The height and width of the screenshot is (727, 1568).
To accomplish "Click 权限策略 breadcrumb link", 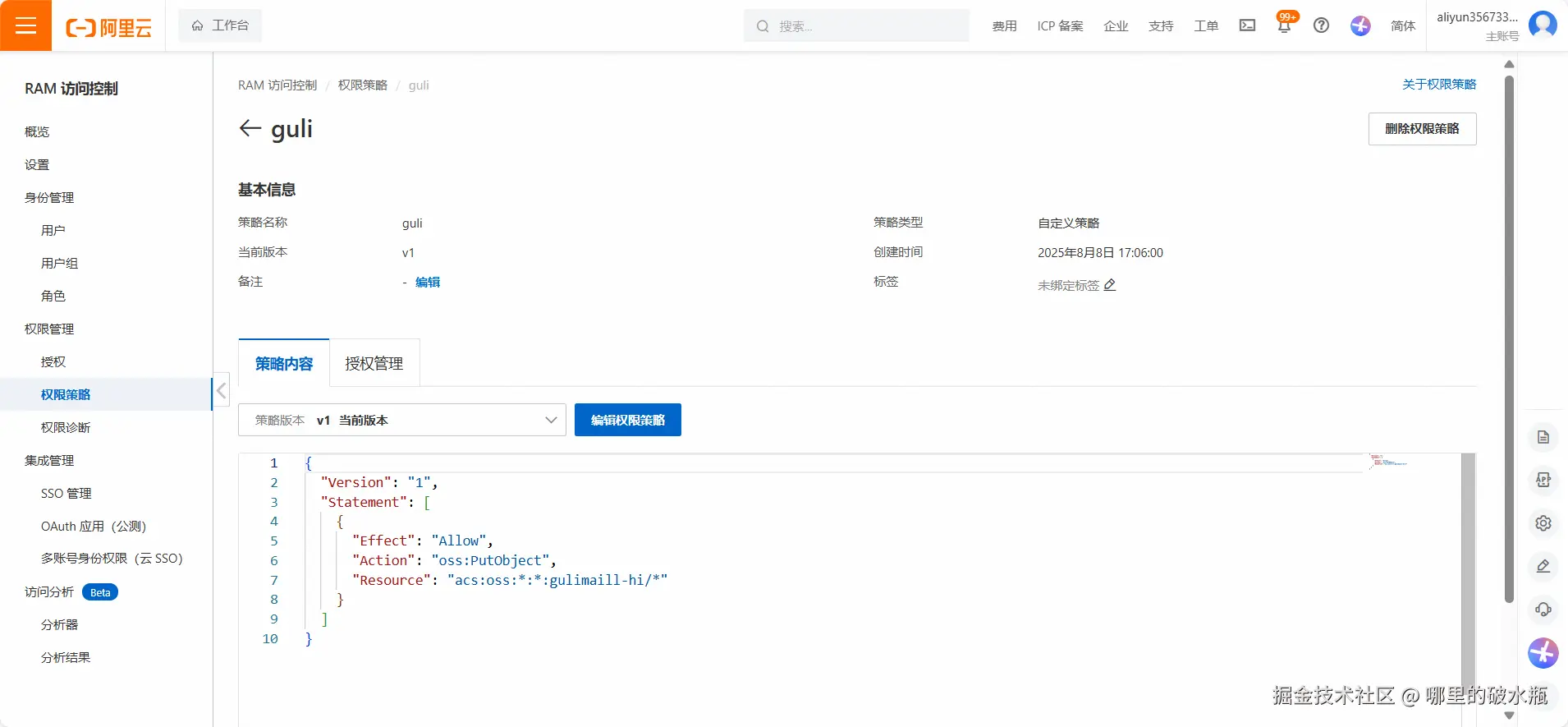I will pyautogui.click(x=363, y=85).
